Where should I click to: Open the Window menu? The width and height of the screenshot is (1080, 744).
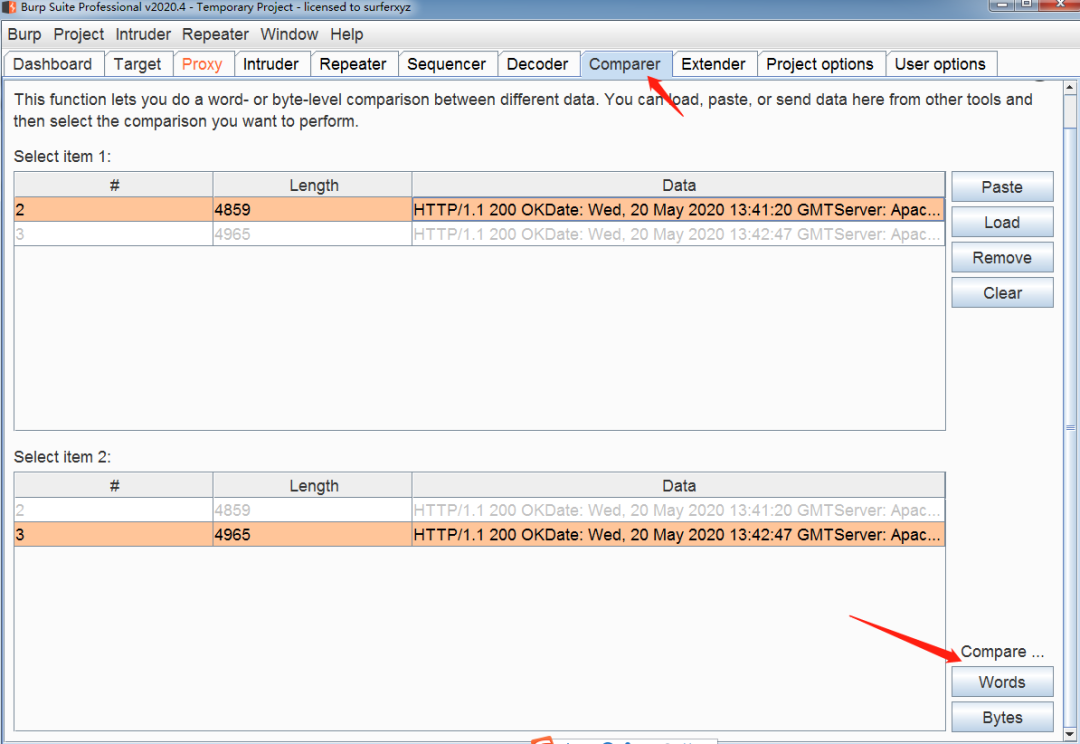[289, 34]
